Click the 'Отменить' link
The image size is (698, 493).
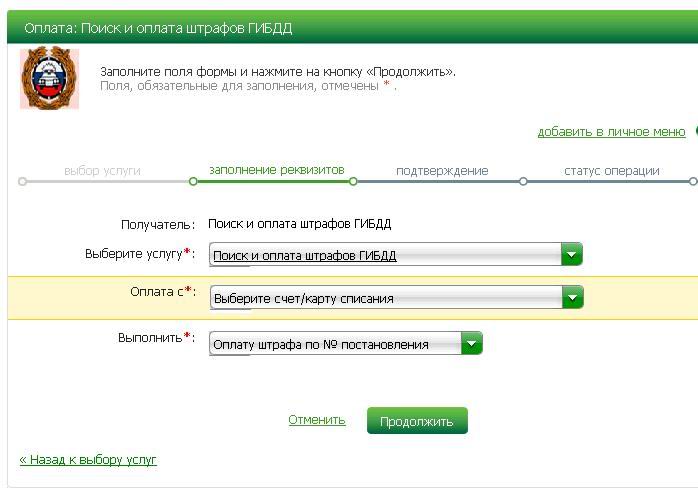pos(316,420)
